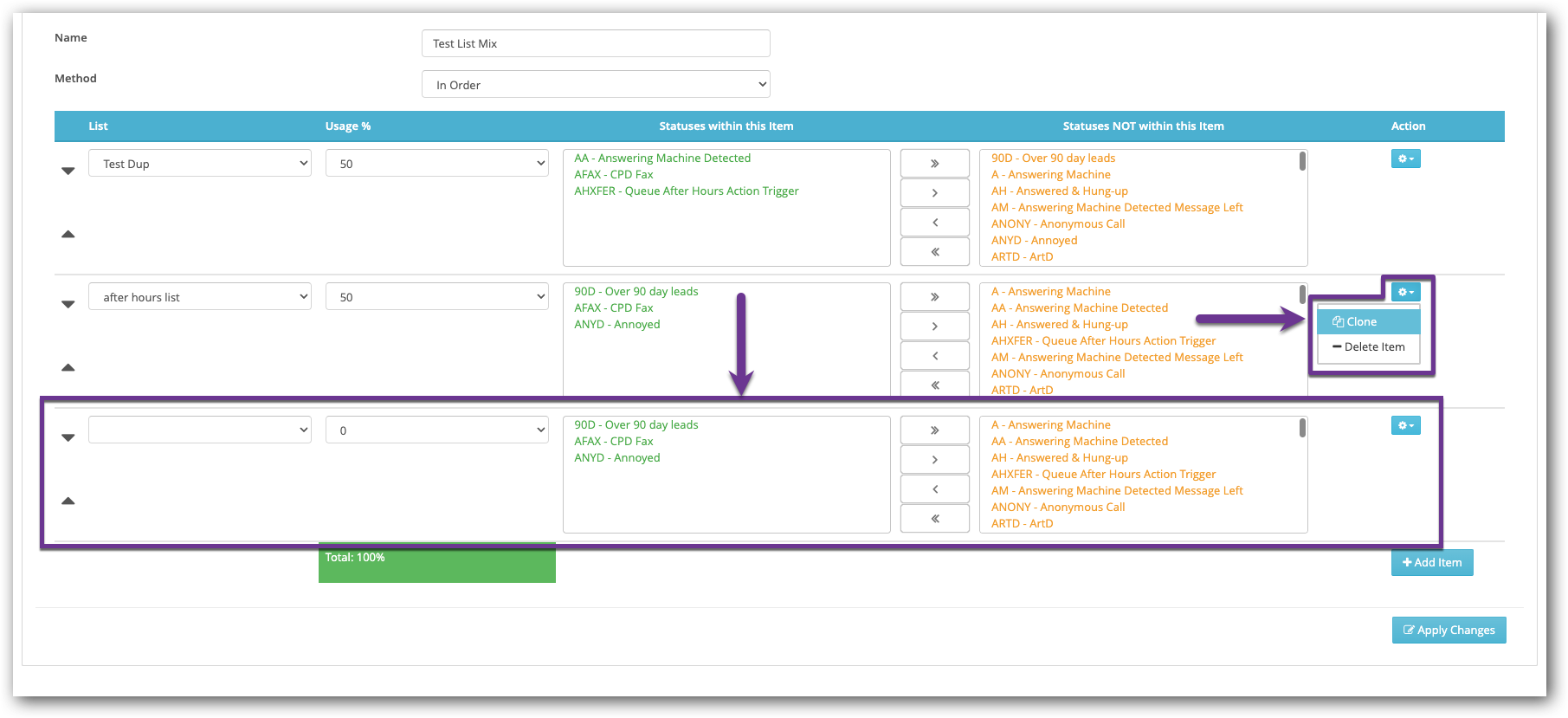This screenshot has width=1568, height=718.
Task: Click move-all-right double arrow in Test Dup row
Action: click(x=934, y=164)
